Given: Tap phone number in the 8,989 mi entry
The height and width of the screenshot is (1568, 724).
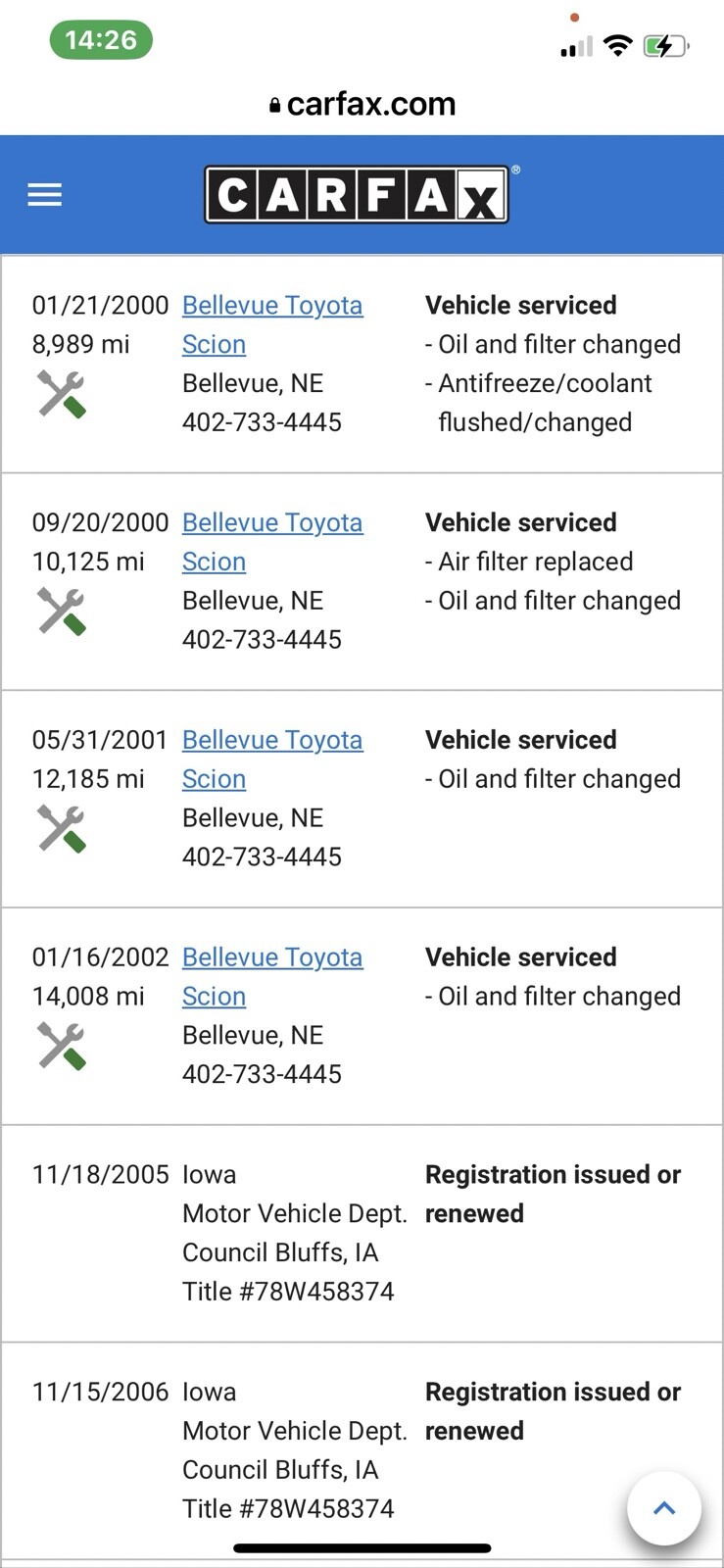Looking at the screenshot, I should [x=262, y=422].
